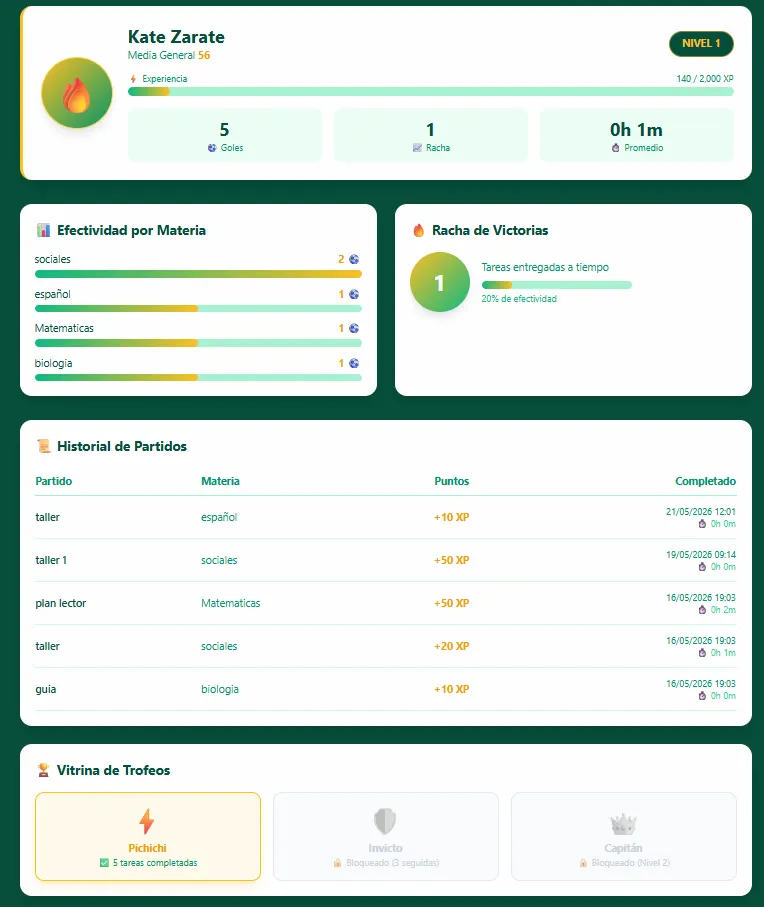This screenshot has width=764, height=907.
Task: Click the Materia column header
Action: (x=220, y=481)
